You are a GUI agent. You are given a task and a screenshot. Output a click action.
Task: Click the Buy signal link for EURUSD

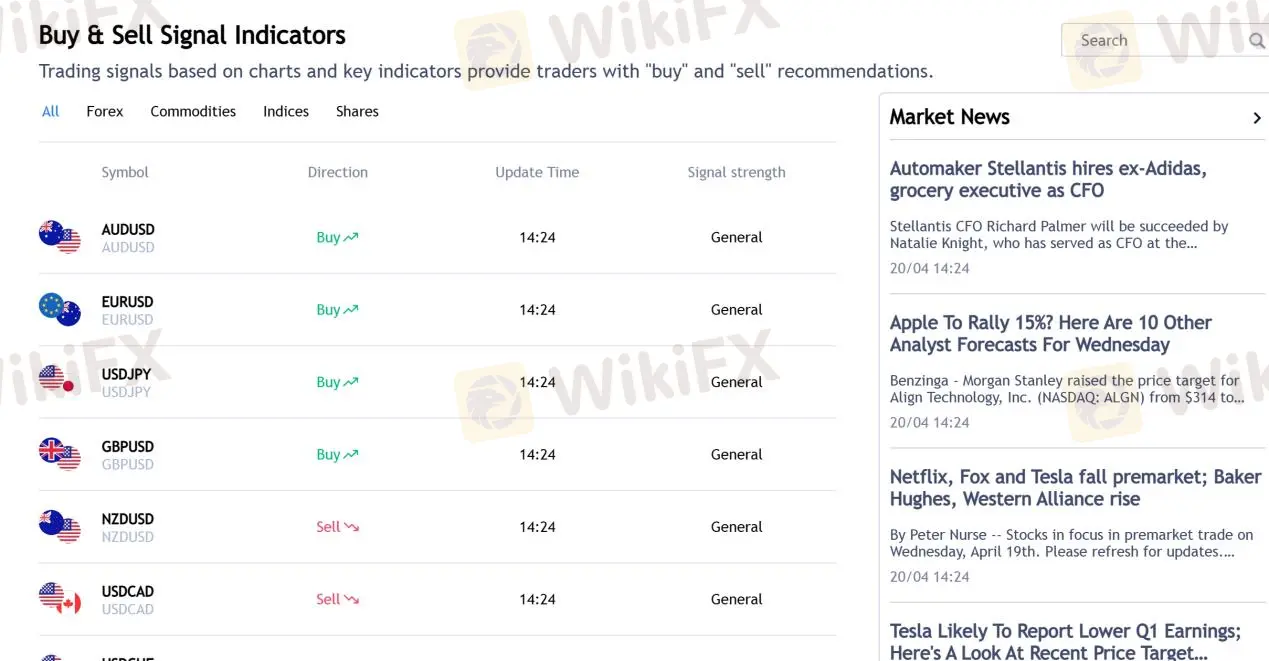pyautogui.click(x=331, y=309)
